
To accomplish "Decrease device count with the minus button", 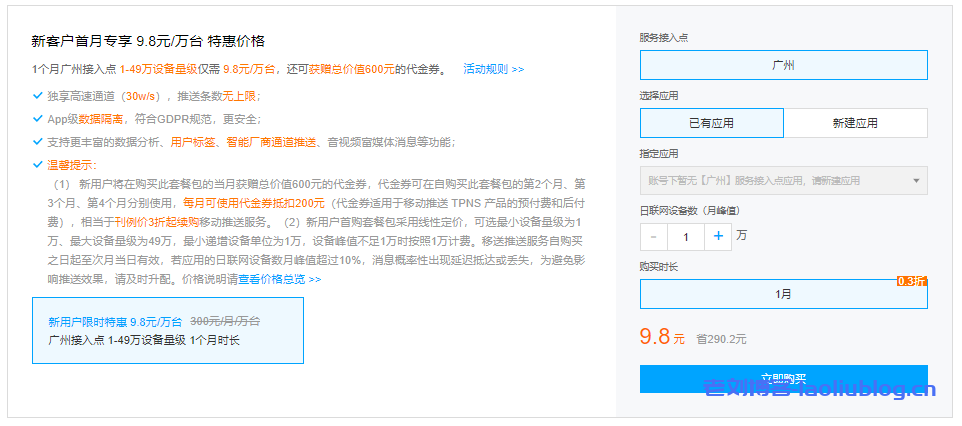I will click(653, 237).
